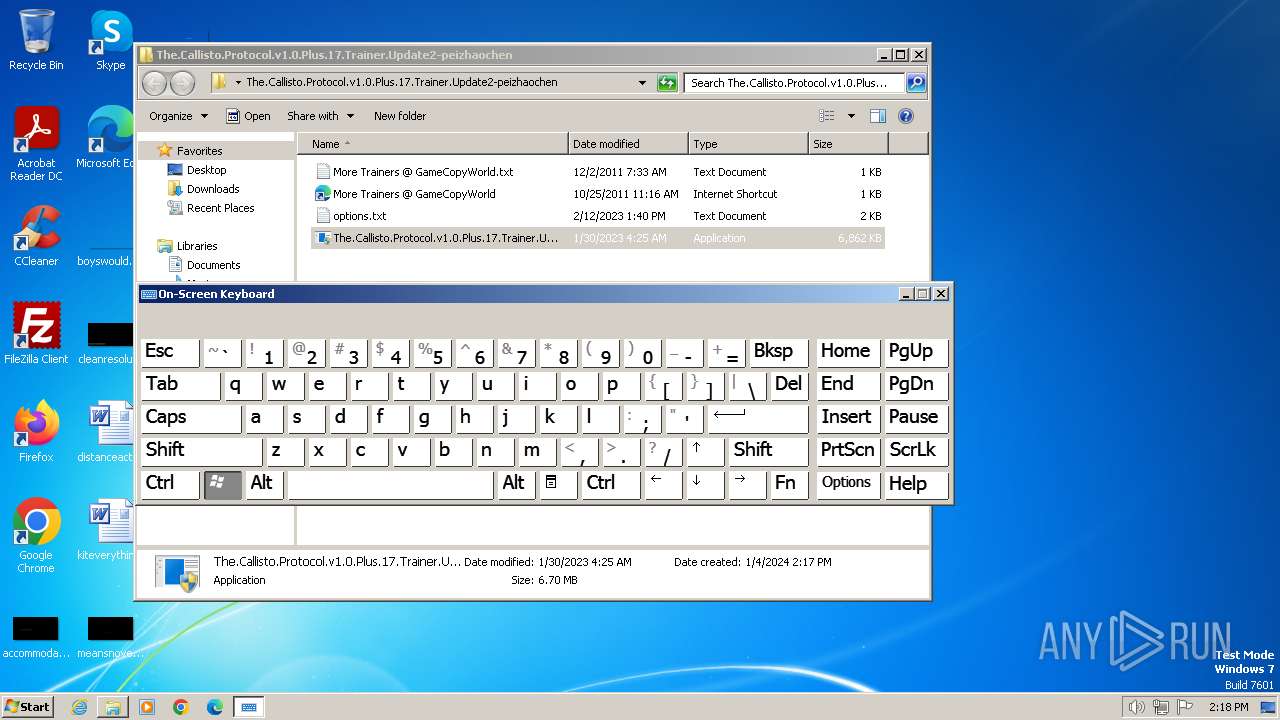Select options.txt file
Screen dimensions: 1280x720
point(598,216)
